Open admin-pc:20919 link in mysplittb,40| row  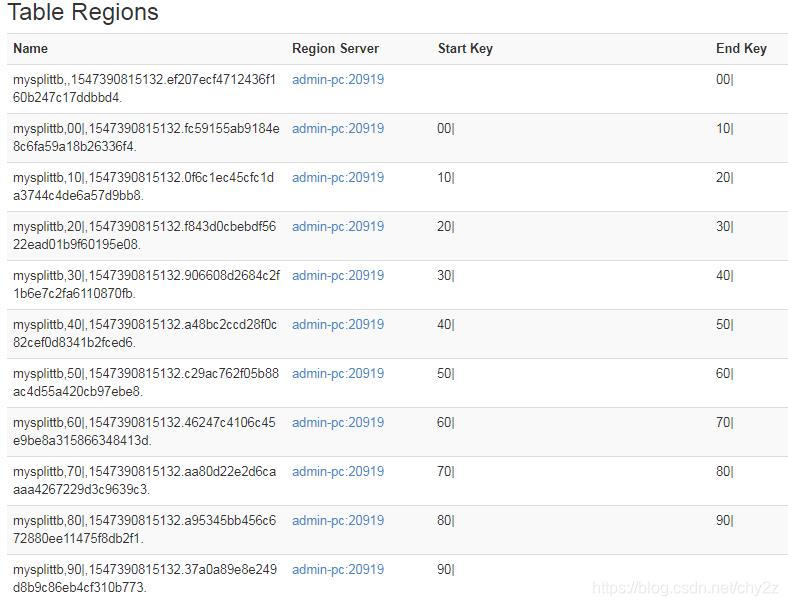[x=338, y=325]
